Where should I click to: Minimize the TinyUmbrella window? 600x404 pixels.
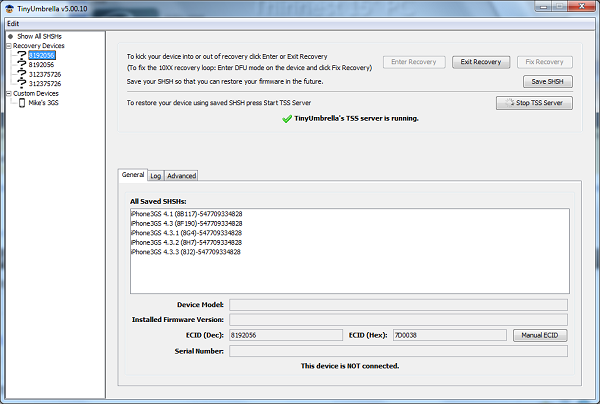click(x=543, y=7)
